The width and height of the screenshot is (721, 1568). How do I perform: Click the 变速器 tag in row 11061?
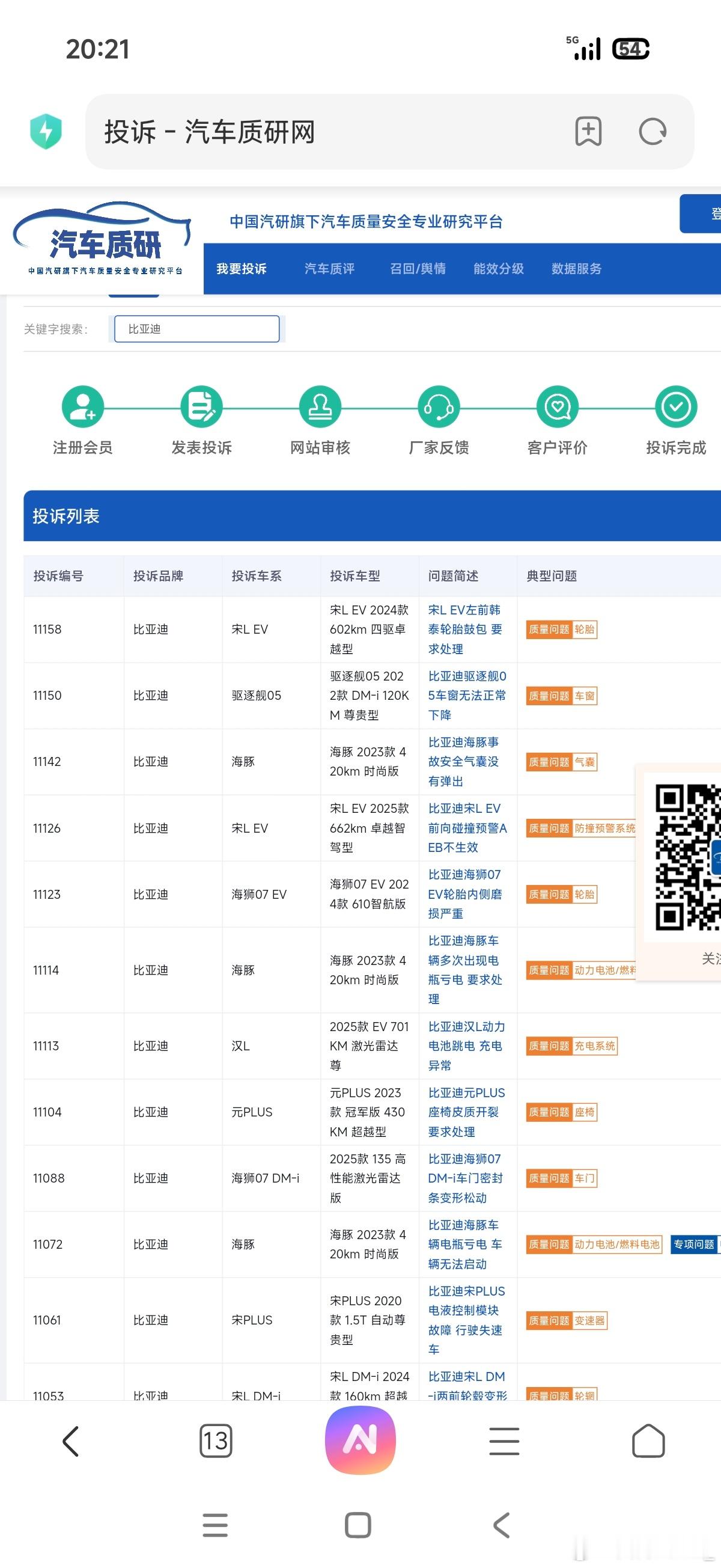point(590,1320)
